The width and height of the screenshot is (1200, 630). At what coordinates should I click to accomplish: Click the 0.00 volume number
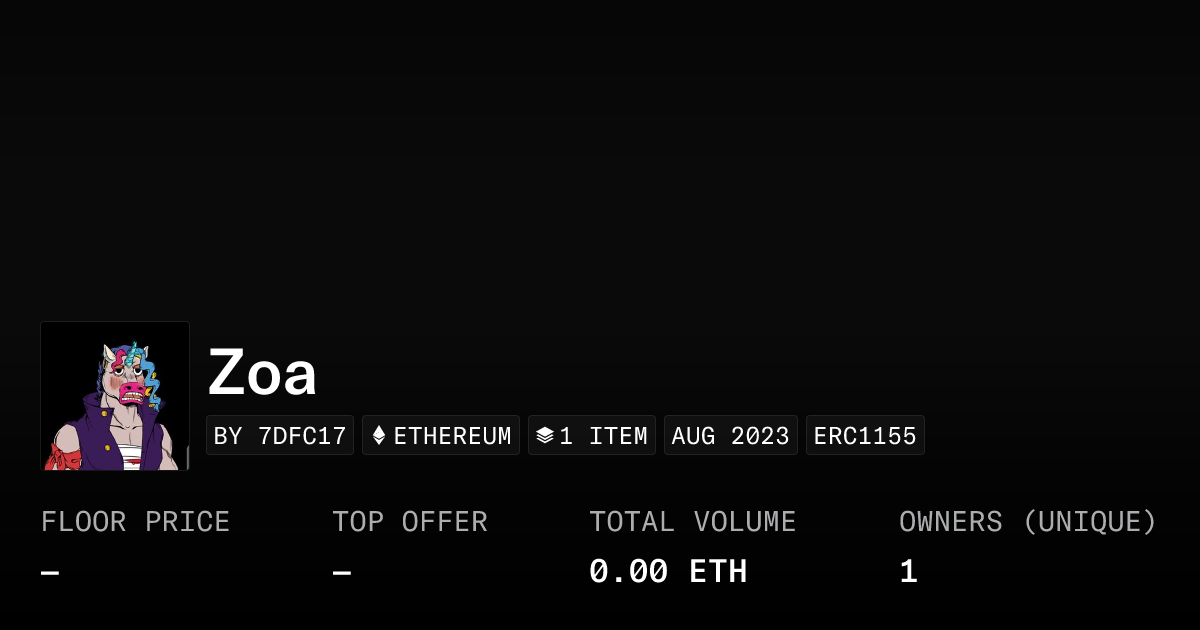click(x=628, y=572)
